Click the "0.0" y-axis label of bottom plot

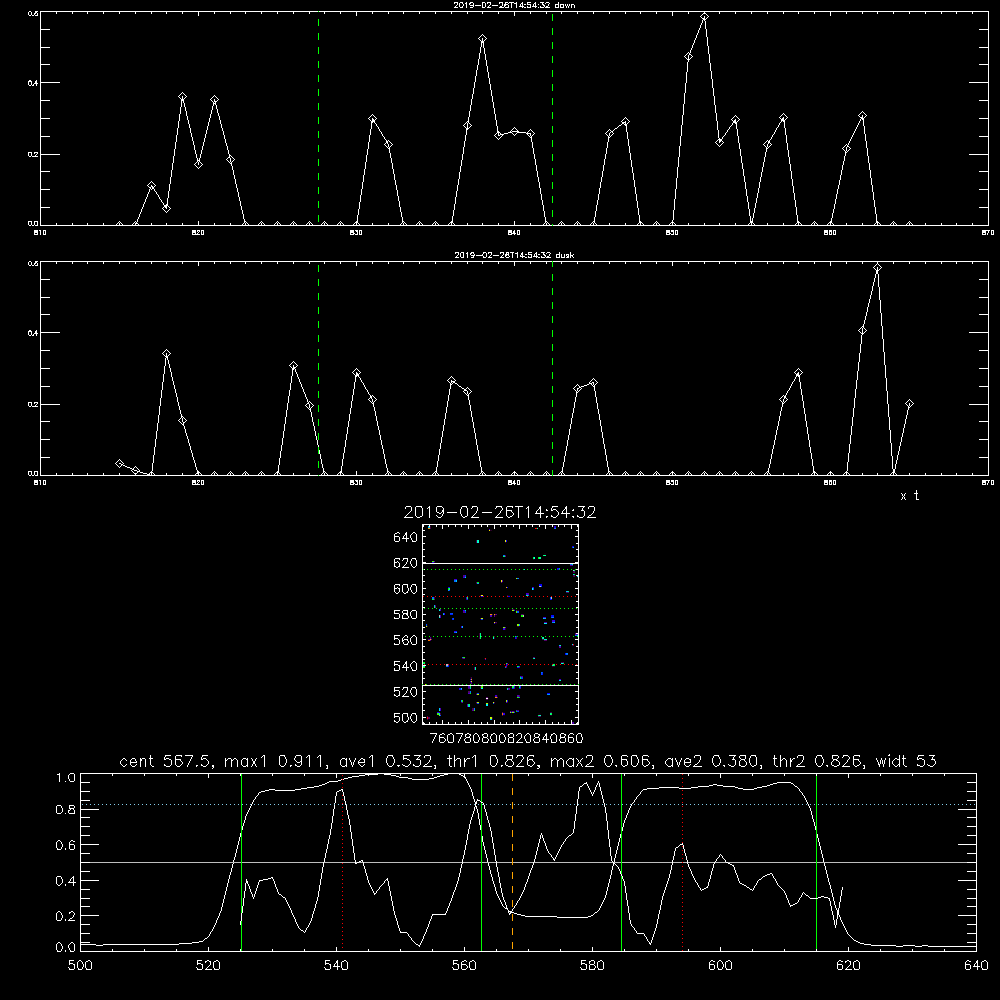(x=66, y=947)
